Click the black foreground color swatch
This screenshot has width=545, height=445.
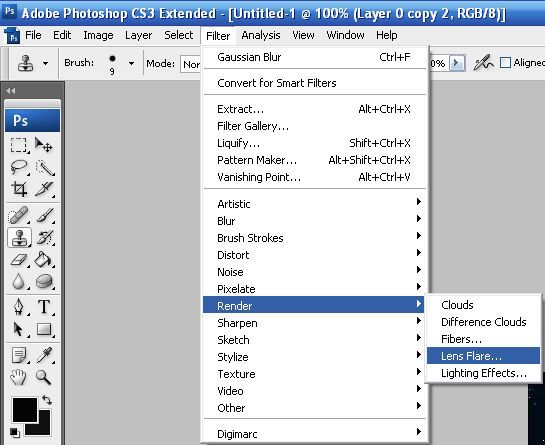pyautogui.click(x=25, y=410)
